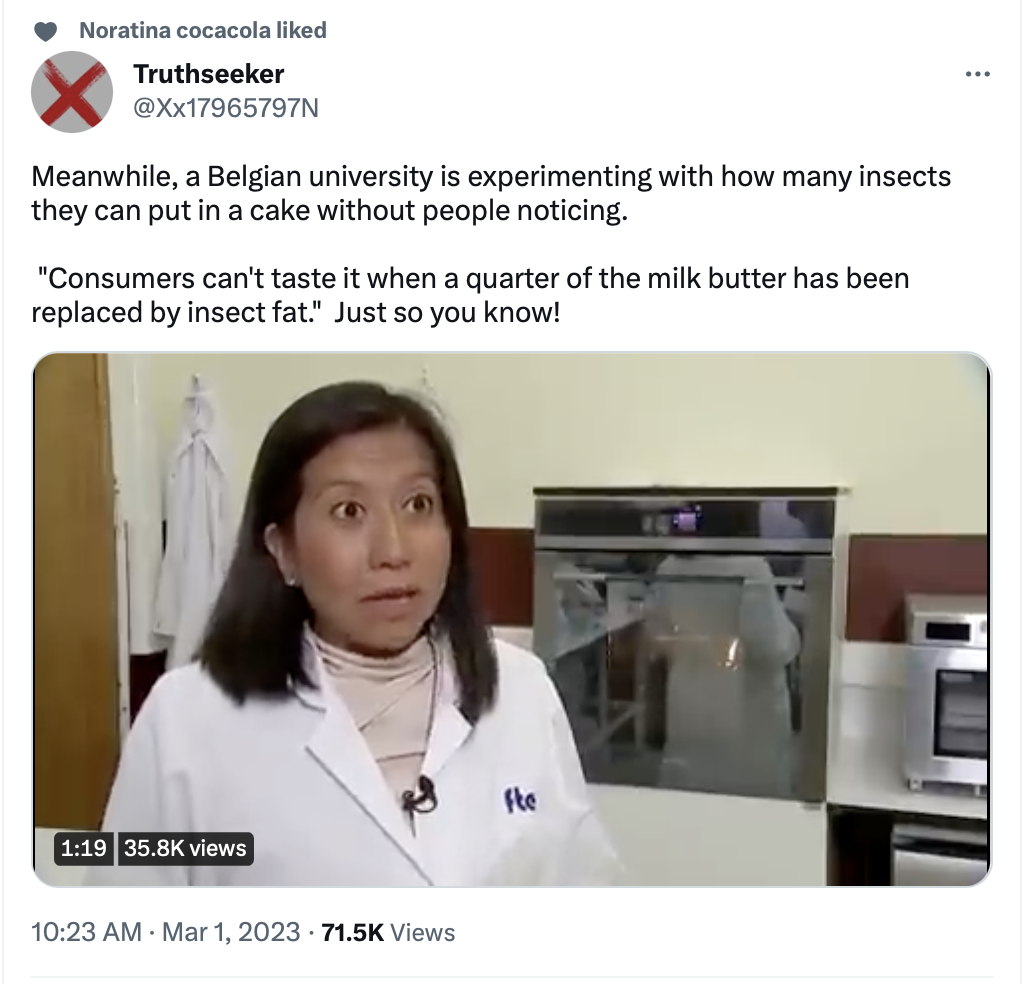Click the Mar 1, 2023 date
Image resolution: width=1028 pixels, height=984 pixels.
tap(231, 932)
